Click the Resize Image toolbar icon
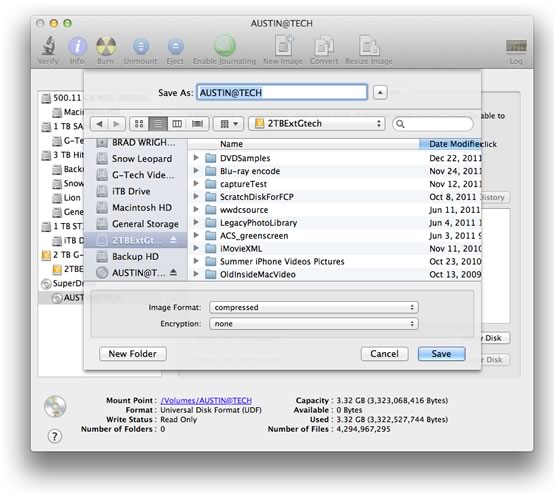Image resolution: width=554 pixels, height=493 pixels. [369, 46]
